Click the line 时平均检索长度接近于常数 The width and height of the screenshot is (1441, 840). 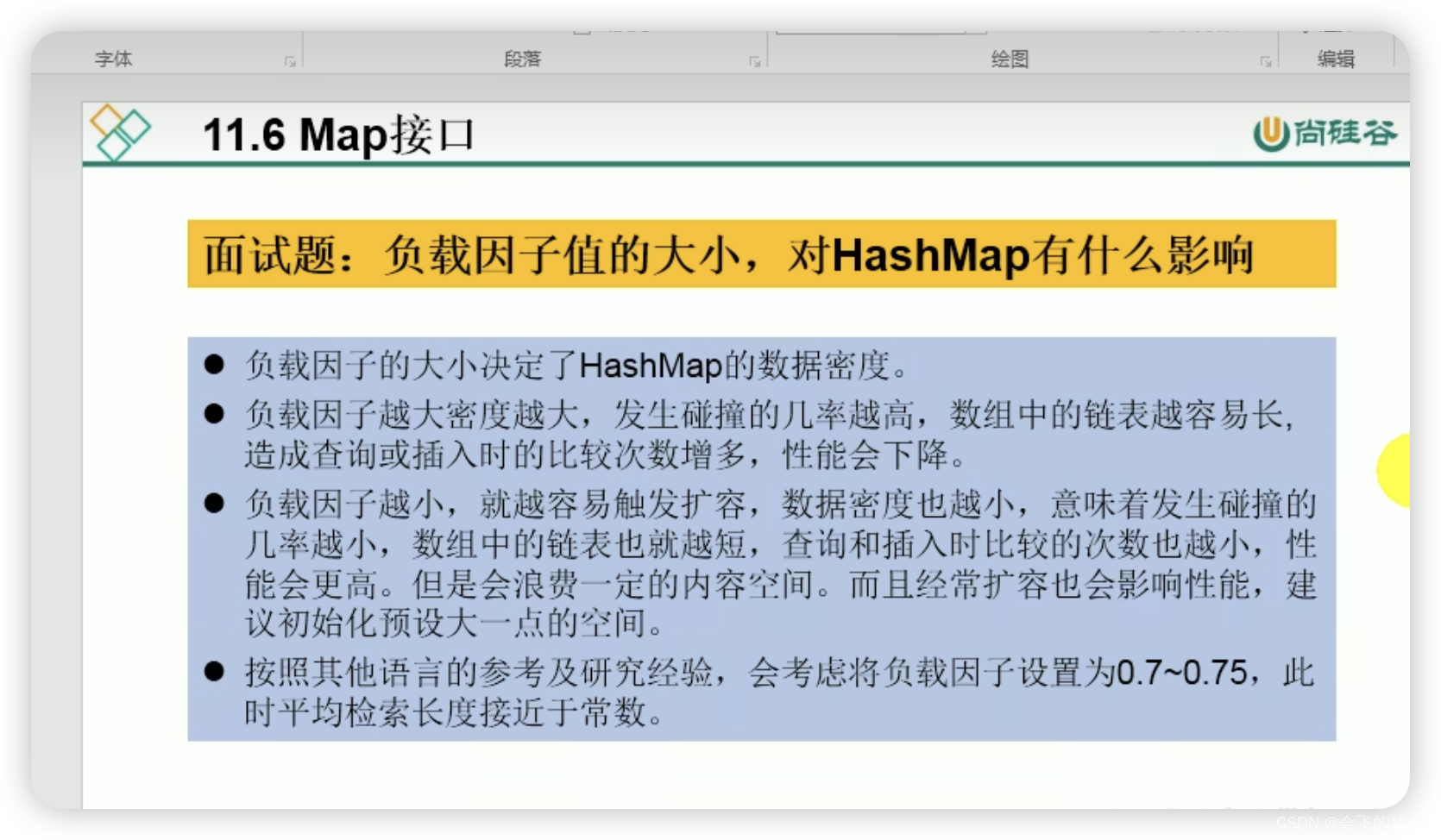pyautogui.click(x=454, y=712)
